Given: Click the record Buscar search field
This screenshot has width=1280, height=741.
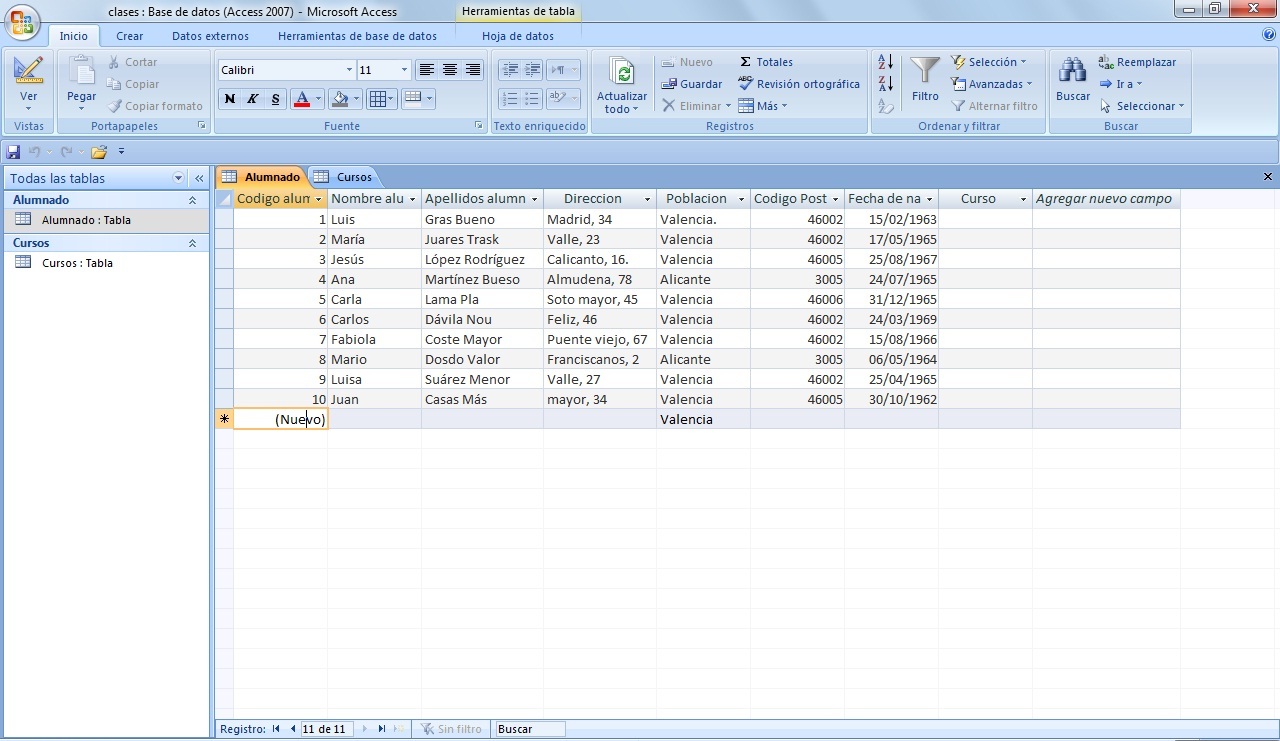Looking at the screenshot, I should [x=529, y=729].
